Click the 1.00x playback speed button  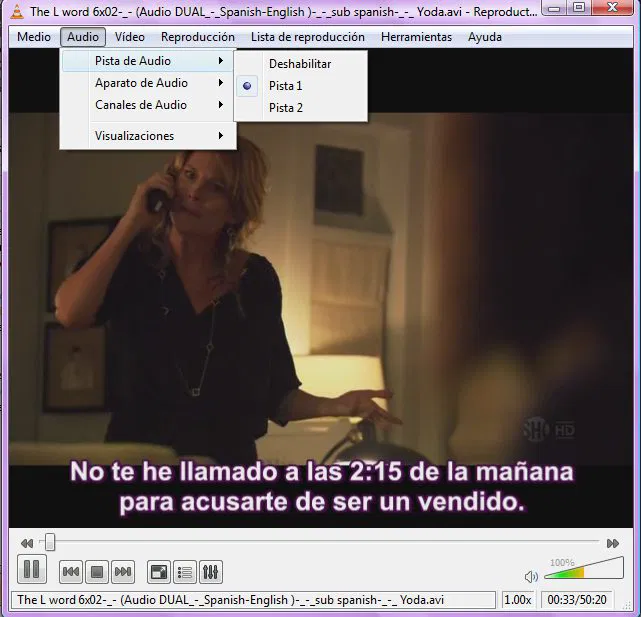517,600
